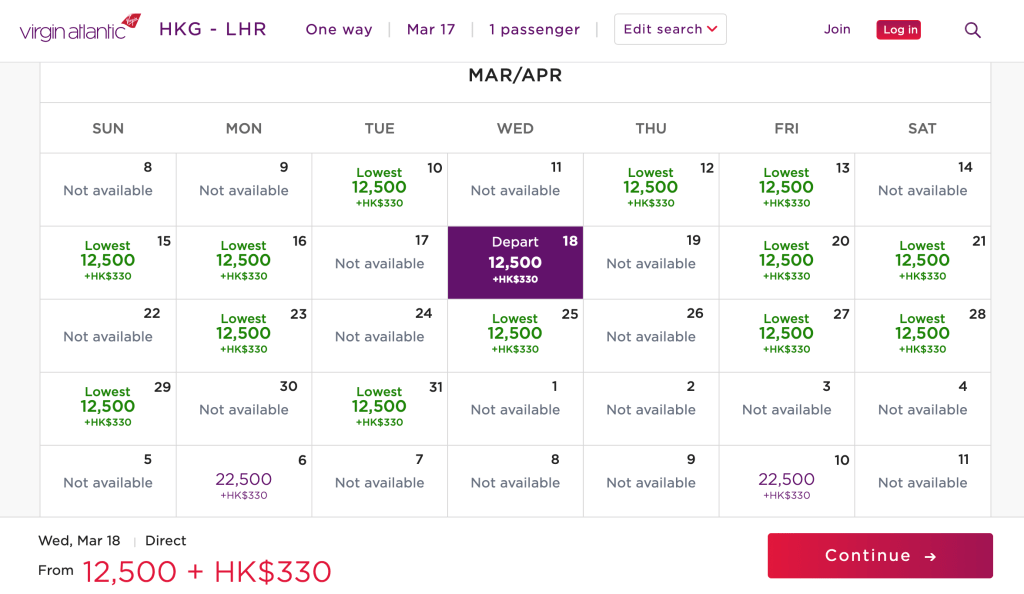This screenshot has height=594, width=1024.
Task: Select Friday April 10 22,500 fare
Action: [786, 482]
